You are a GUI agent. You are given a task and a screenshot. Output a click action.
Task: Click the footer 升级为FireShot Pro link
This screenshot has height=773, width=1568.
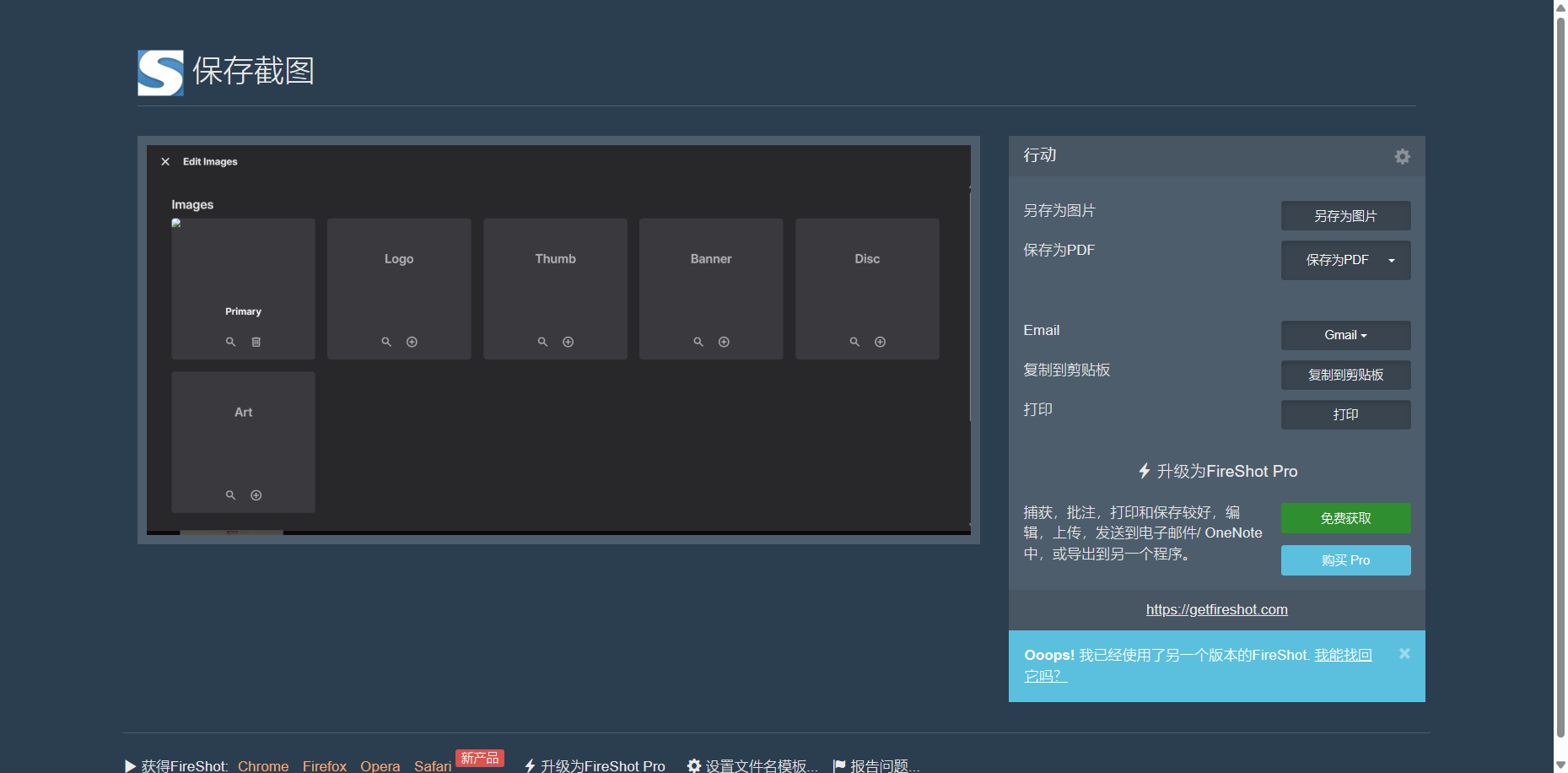tap(603, 766)
